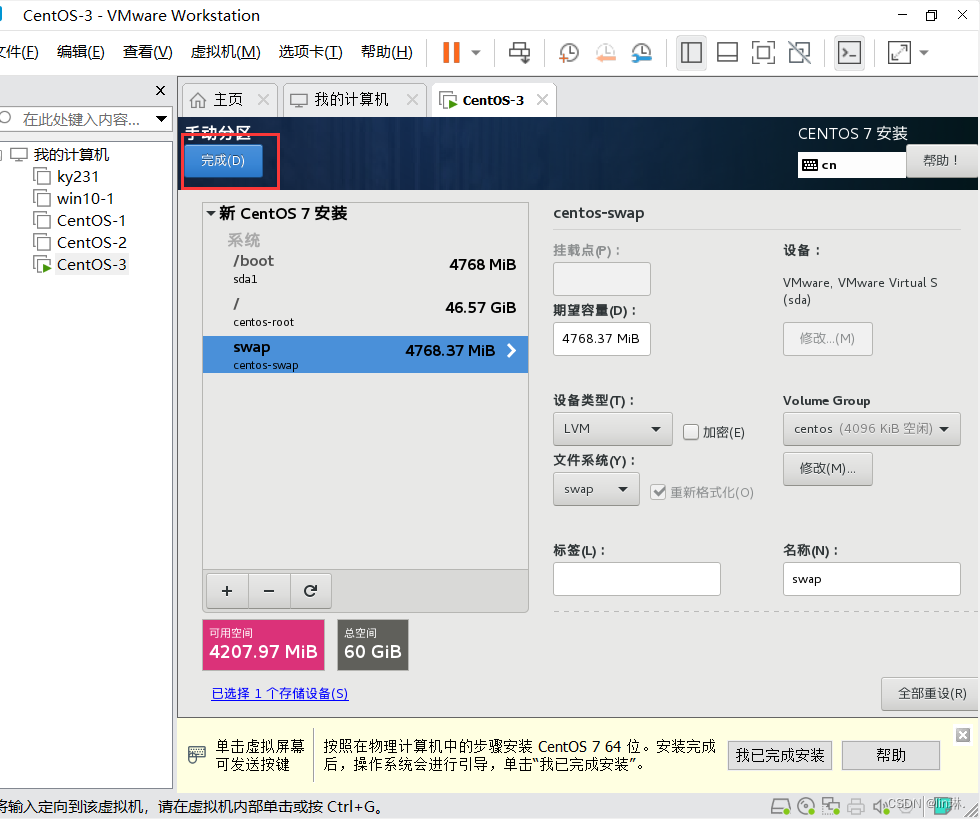Image resolution: width=980 pixels, height=819 pixels.
Task: Open the 查看(V) menu
Action: (x=148, y=51)
